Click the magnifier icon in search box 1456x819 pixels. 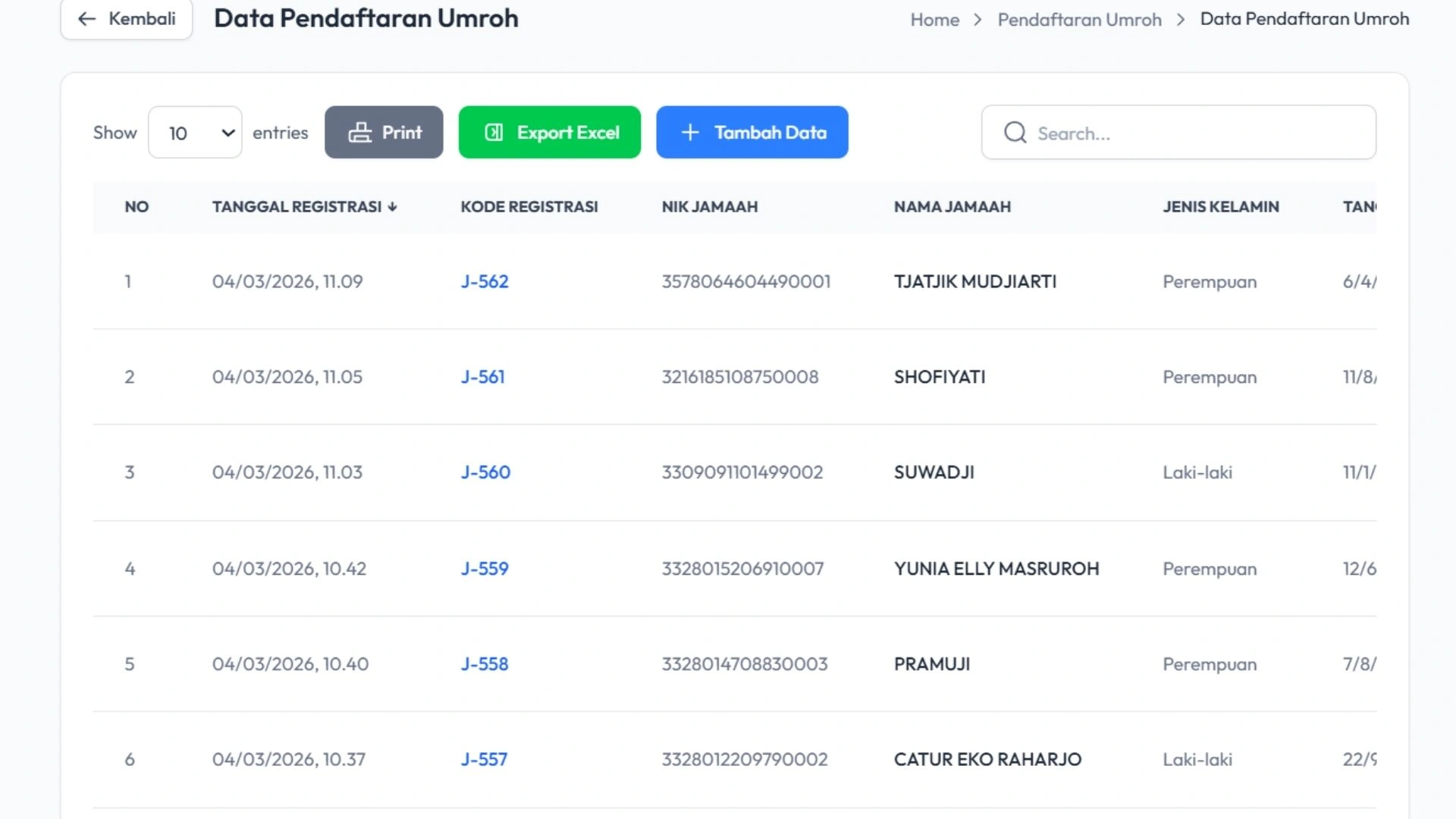pos(1015,133)
